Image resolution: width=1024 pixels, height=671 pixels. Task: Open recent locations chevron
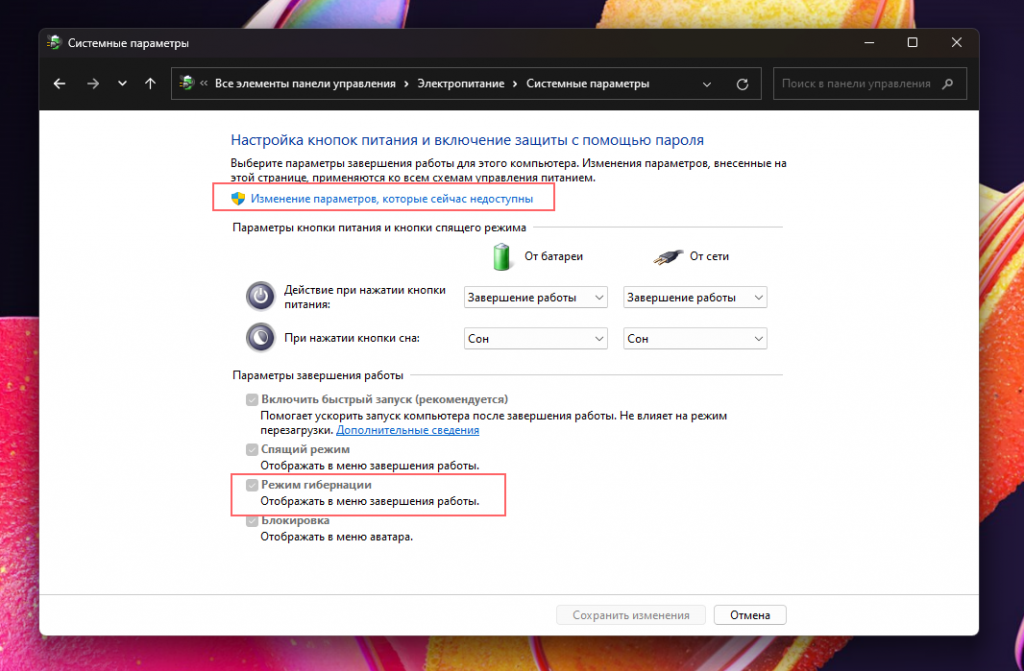point(122,84)
